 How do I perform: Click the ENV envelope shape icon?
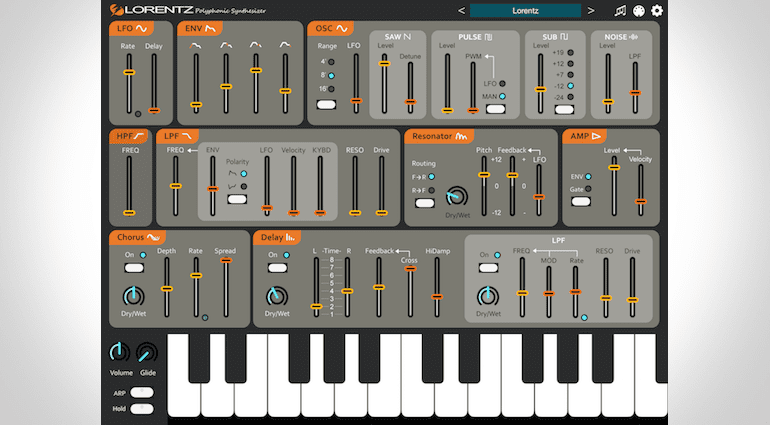(x=210, y=28)
